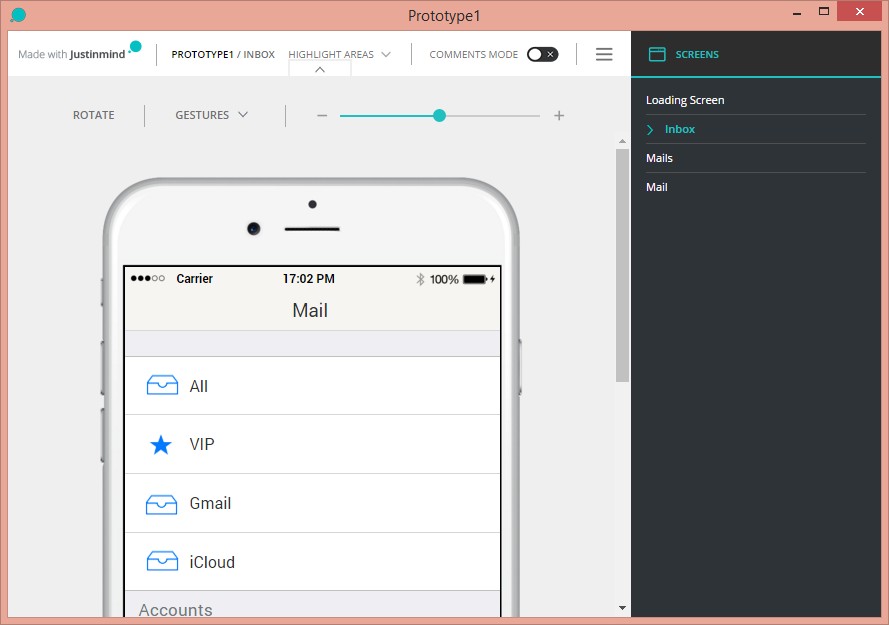The width and height of the screenshot is (889, 625).
Task: Open the Gmail mailbox row
Action: click(312, 503)
